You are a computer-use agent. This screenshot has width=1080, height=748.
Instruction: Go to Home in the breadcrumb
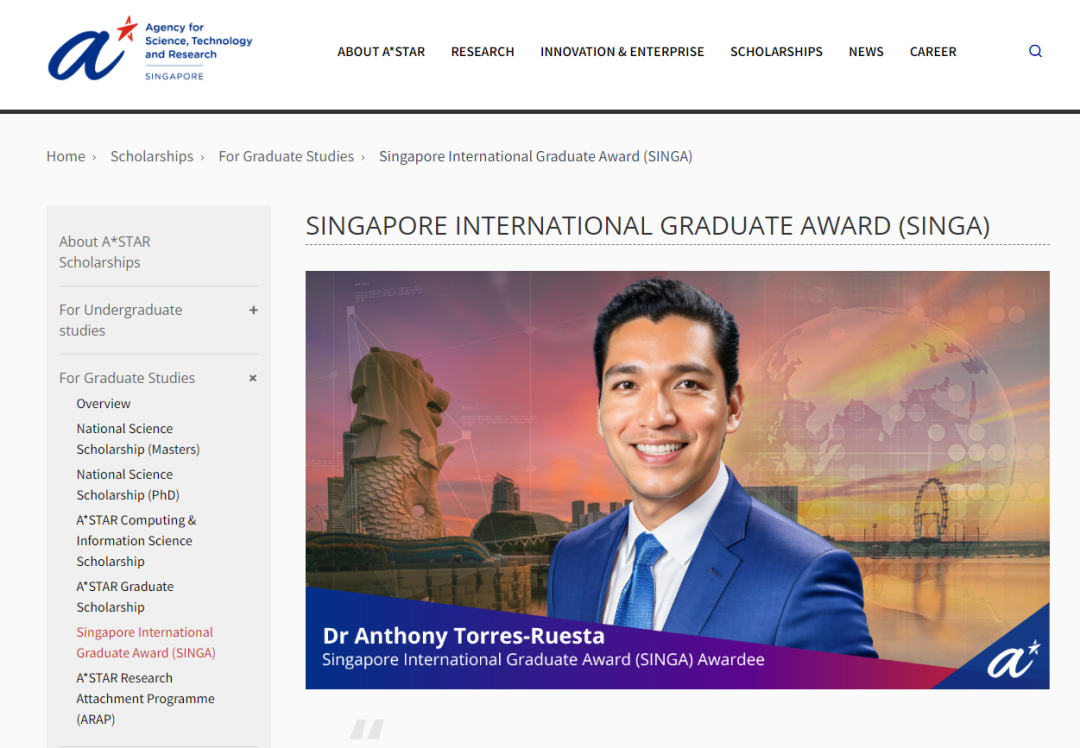(x=66, y=156)
